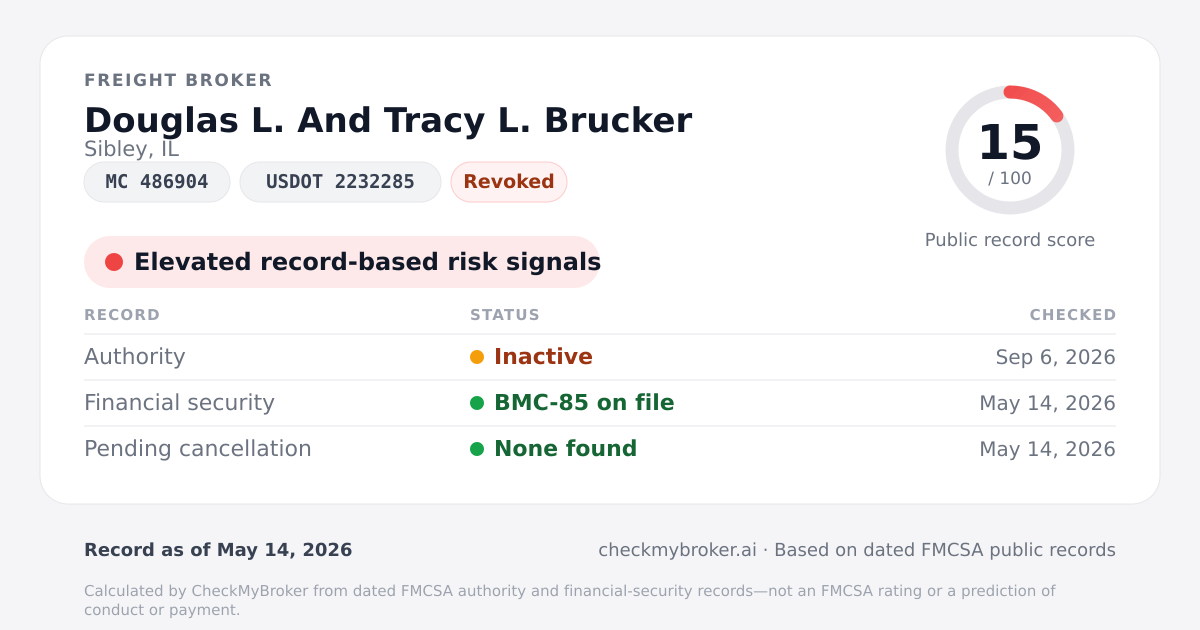Click the red arc on the score ring
The width and height of the screenshot is (1200, 630).
click(x=1037, y=99)
